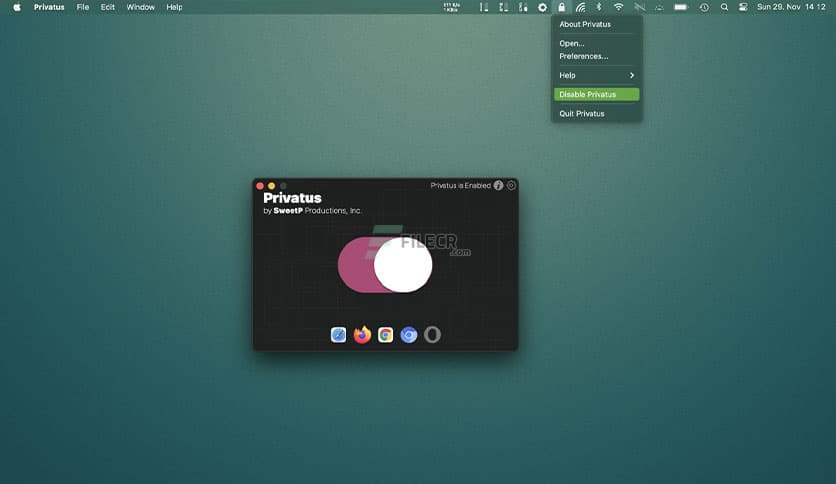The width and height of the screenshot is (836, 484).
Task: Choose Open... in the Privatus menu
Action: click(x=597, y=43)
